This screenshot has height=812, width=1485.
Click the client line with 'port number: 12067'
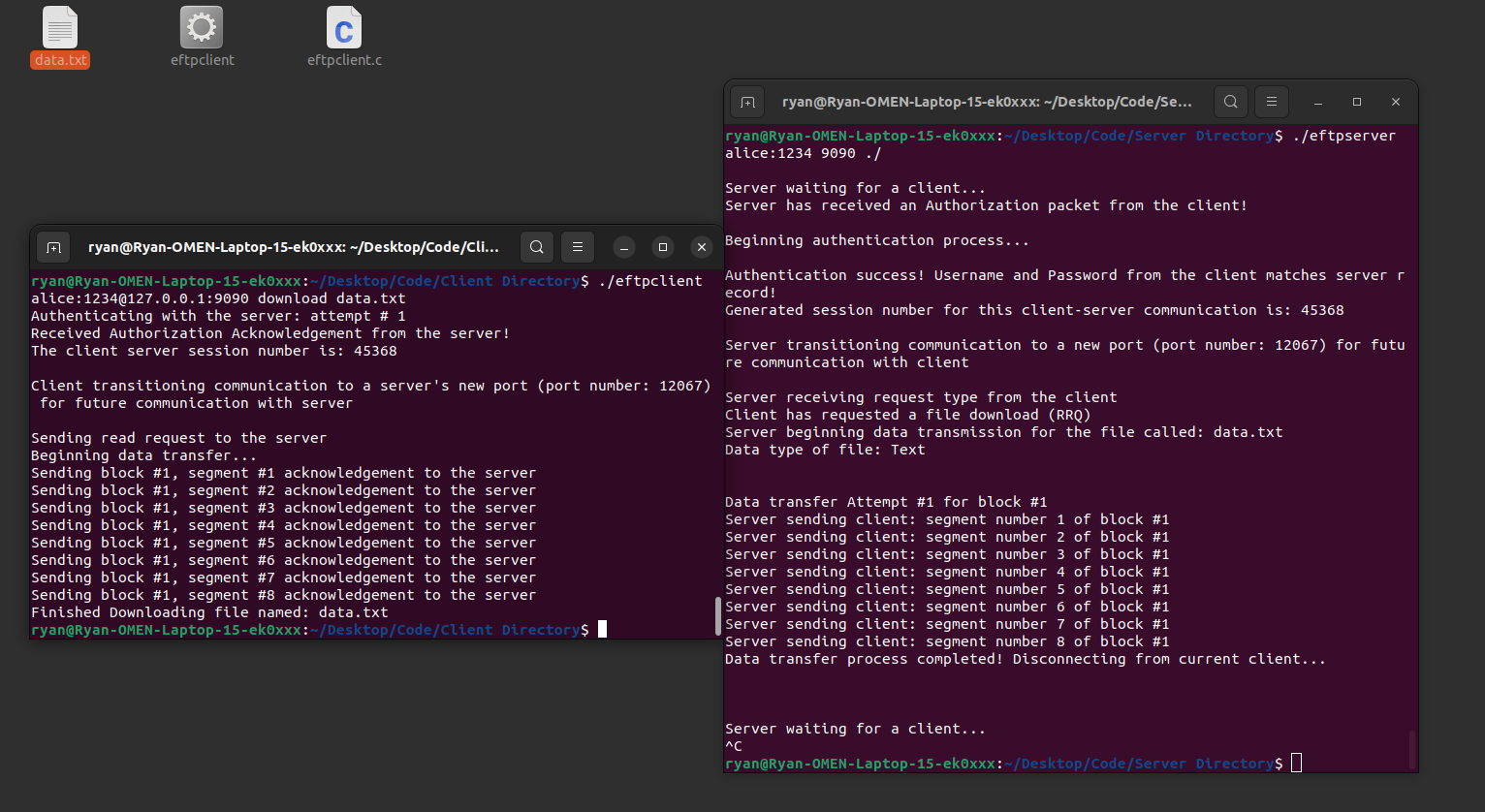371,386
